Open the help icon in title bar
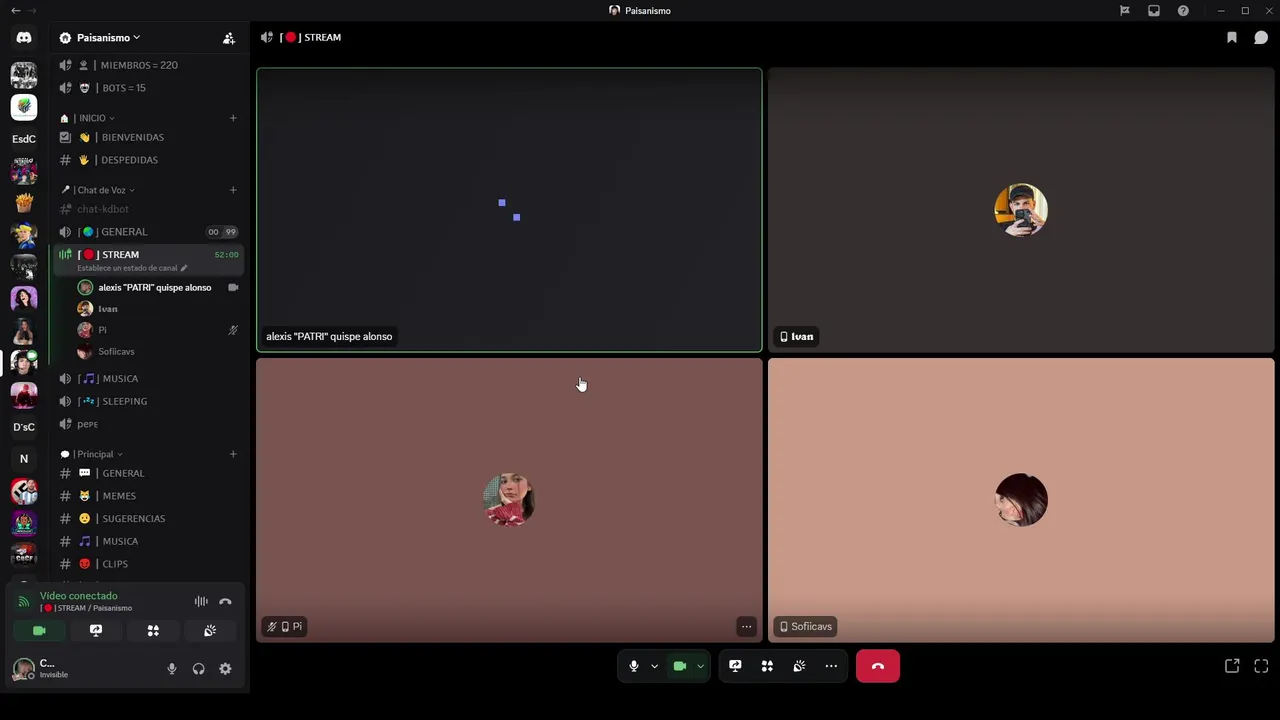1280x720 pixels. tap(1183, 11)
